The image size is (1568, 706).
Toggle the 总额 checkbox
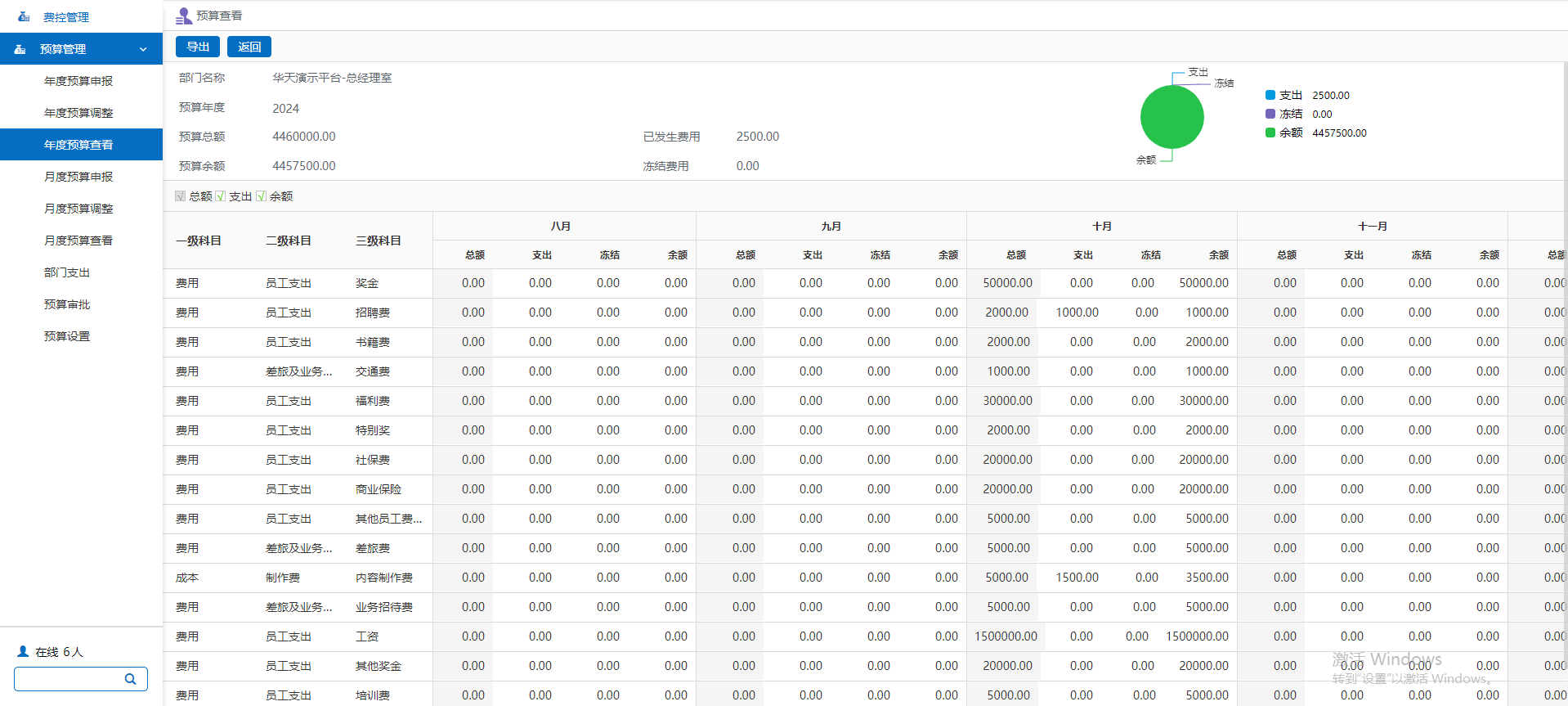[x=180, y=196]
